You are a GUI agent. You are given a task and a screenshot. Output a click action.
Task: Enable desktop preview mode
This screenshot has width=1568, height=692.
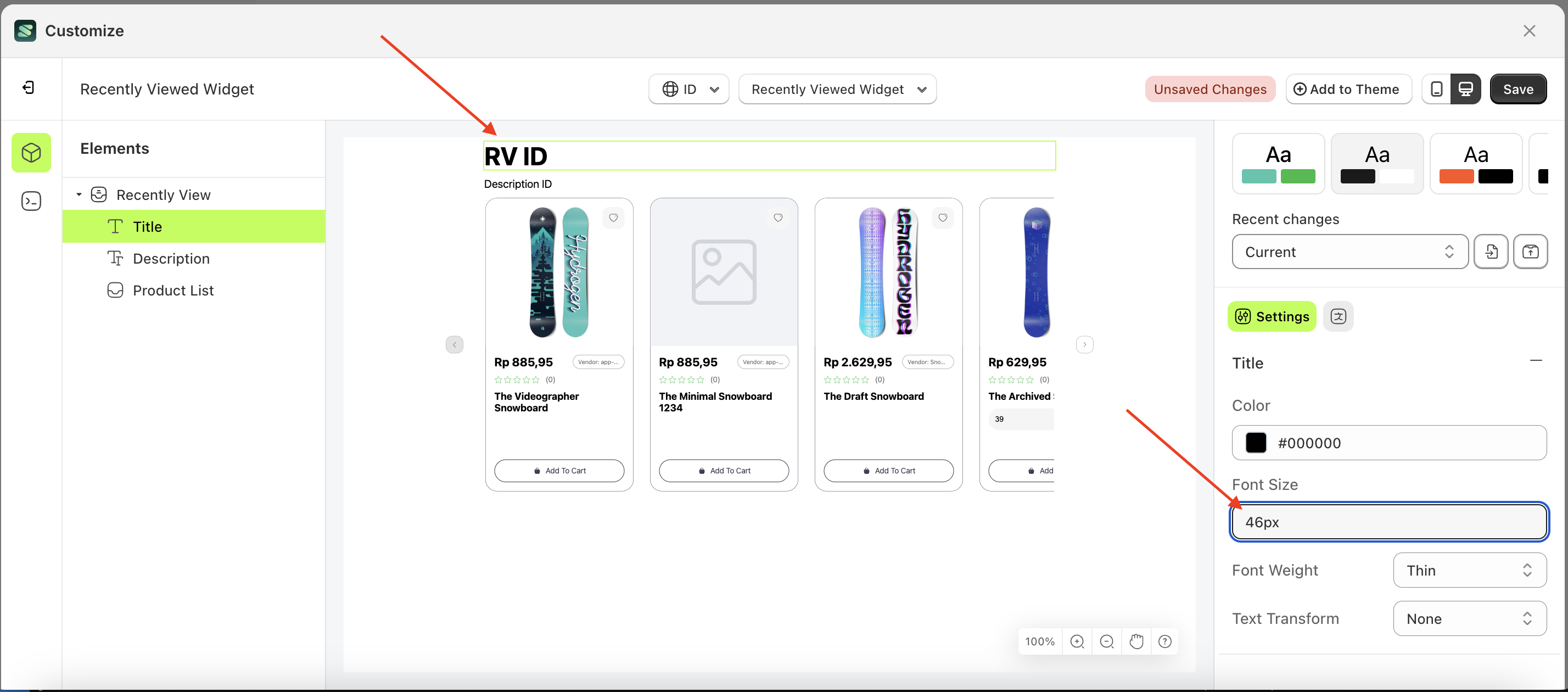coord(1466,89)
